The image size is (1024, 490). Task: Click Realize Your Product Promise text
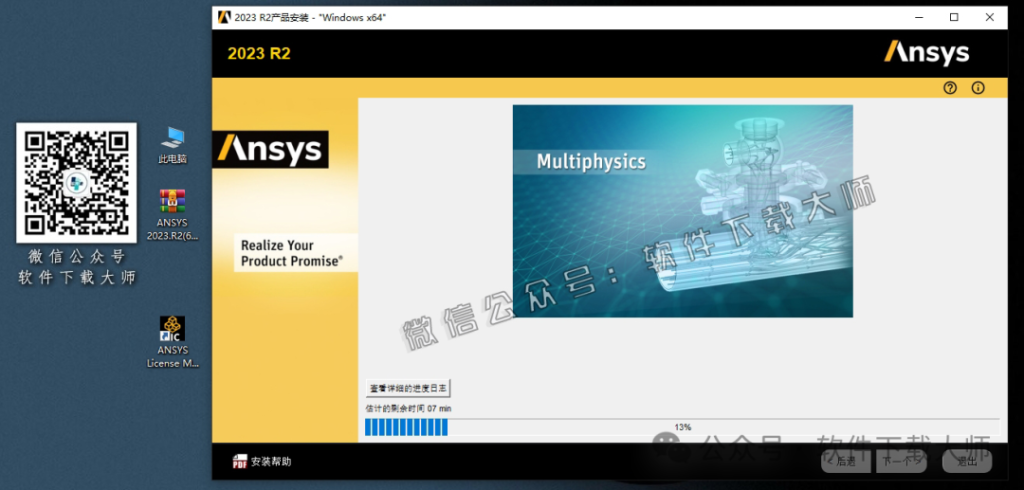coord(291,253)
